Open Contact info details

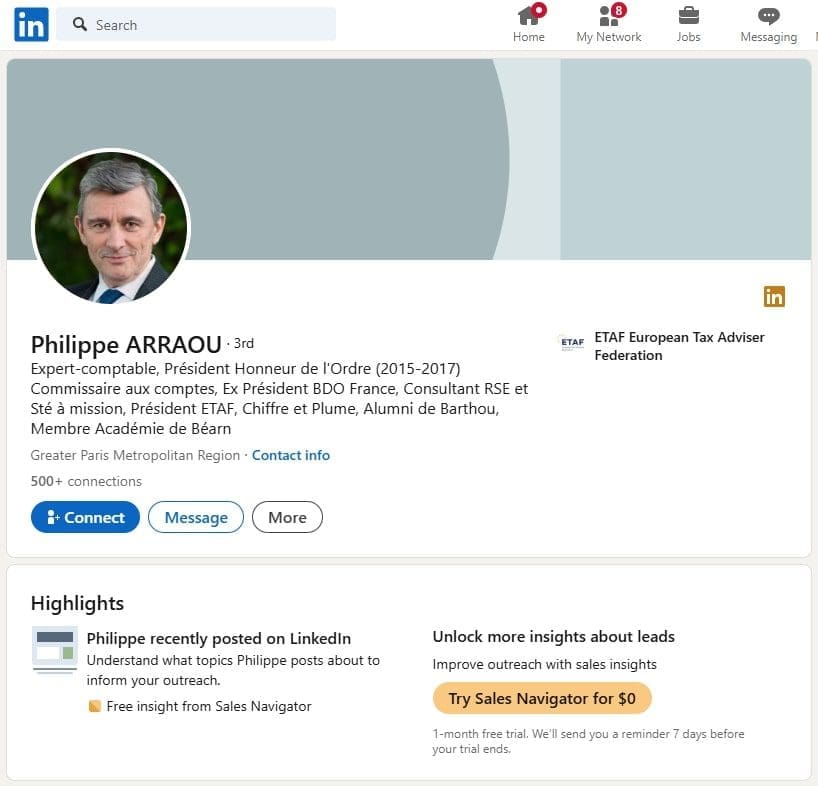[x=290, y=455]
